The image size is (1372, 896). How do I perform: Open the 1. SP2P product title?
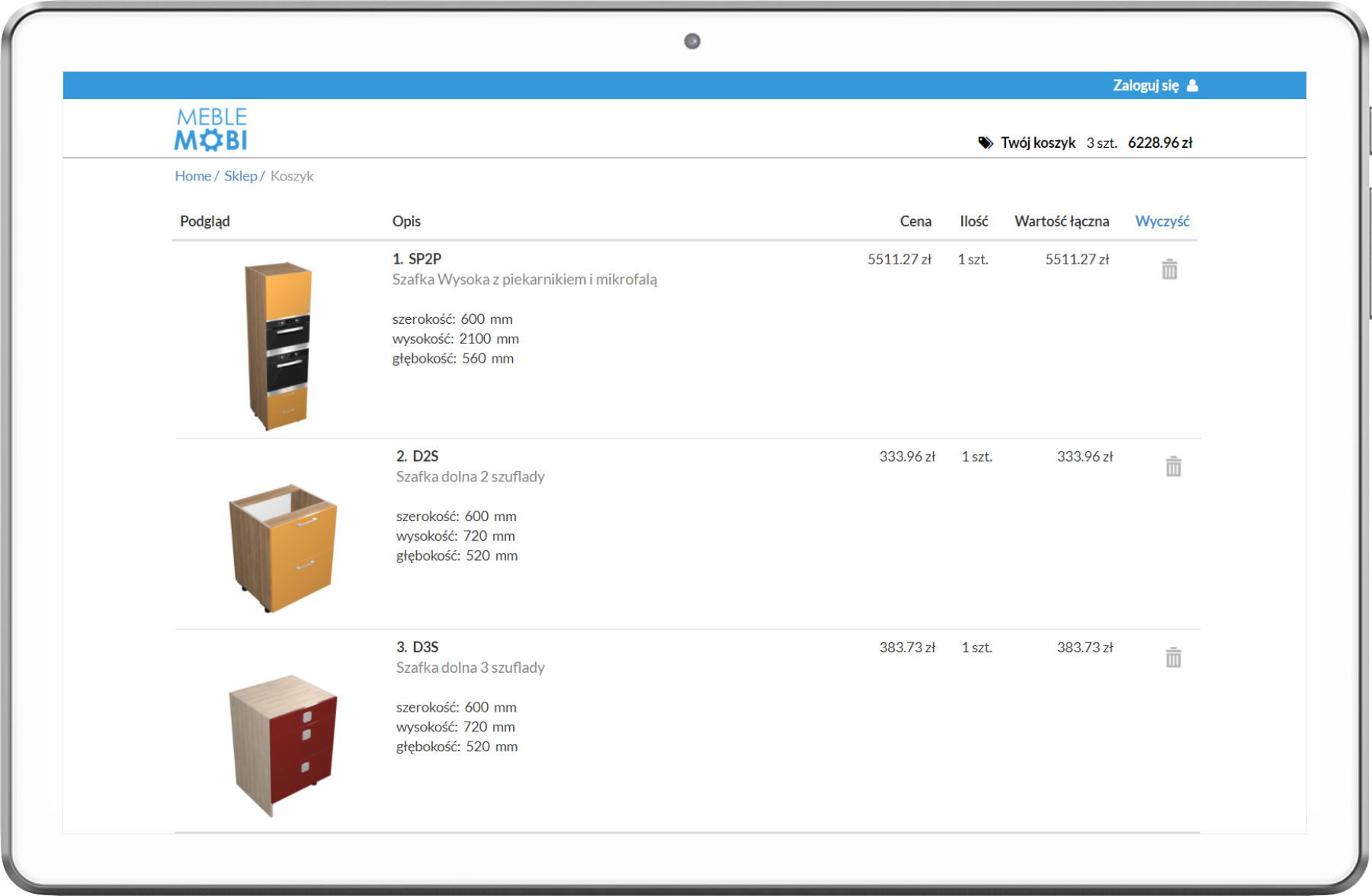click(417, 259)
